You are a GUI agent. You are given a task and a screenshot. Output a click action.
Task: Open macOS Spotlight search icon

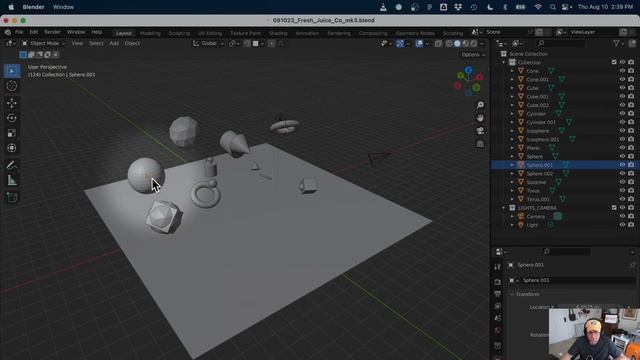coord(552,7)
